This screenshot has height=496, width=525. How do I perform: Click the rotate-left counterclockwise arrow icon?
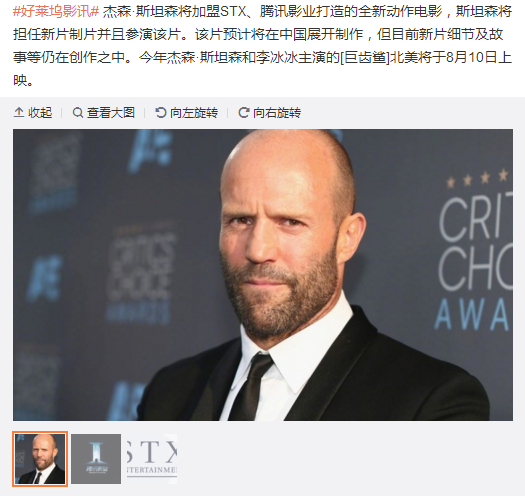[x=161, y=113]
